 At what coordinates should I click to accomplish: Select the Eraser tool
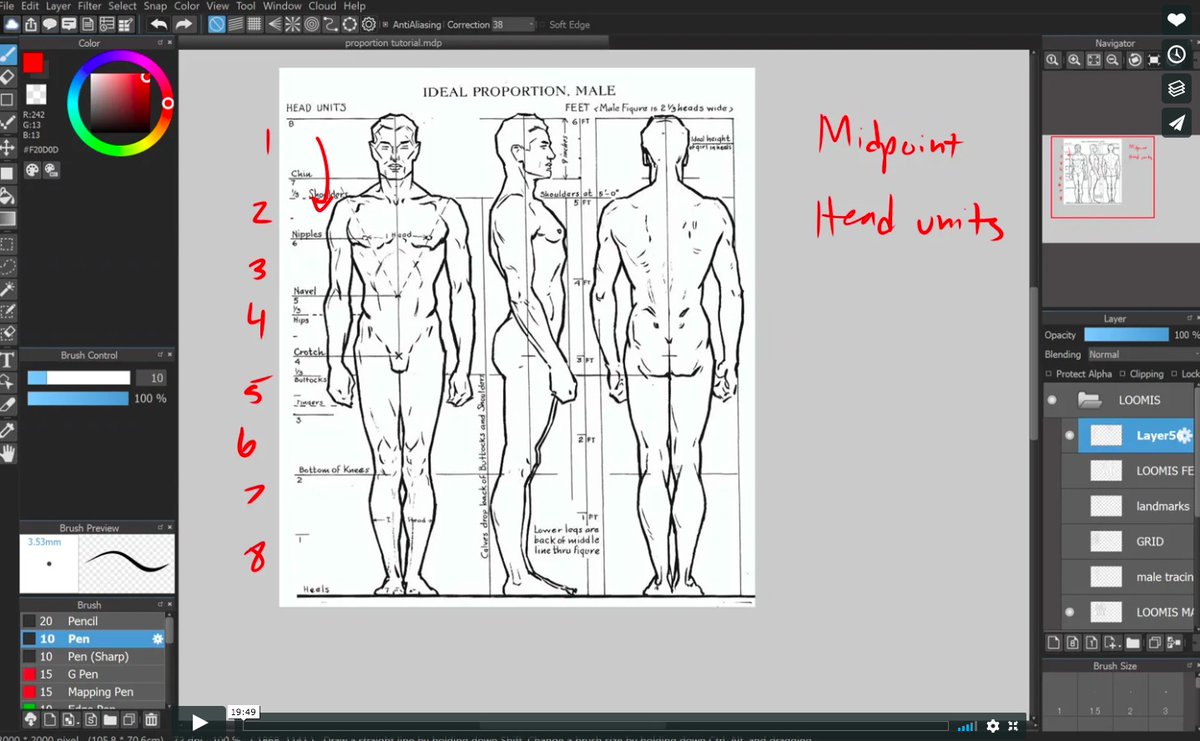tap(7, 77)
